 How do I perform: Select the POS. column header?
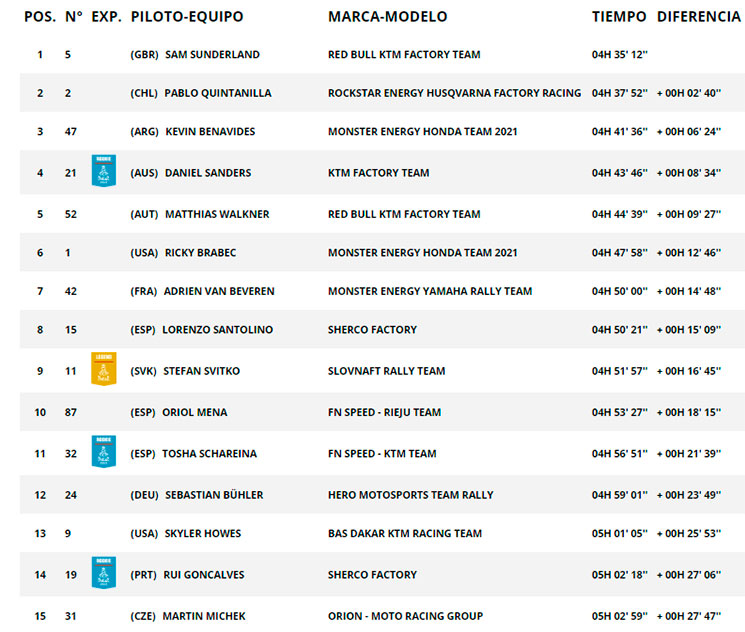[40, 17]
